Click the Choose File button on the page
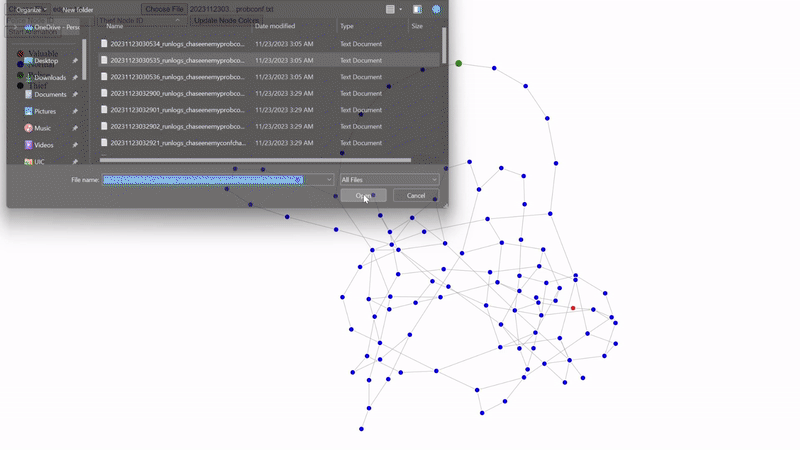 tap(164, 9)
